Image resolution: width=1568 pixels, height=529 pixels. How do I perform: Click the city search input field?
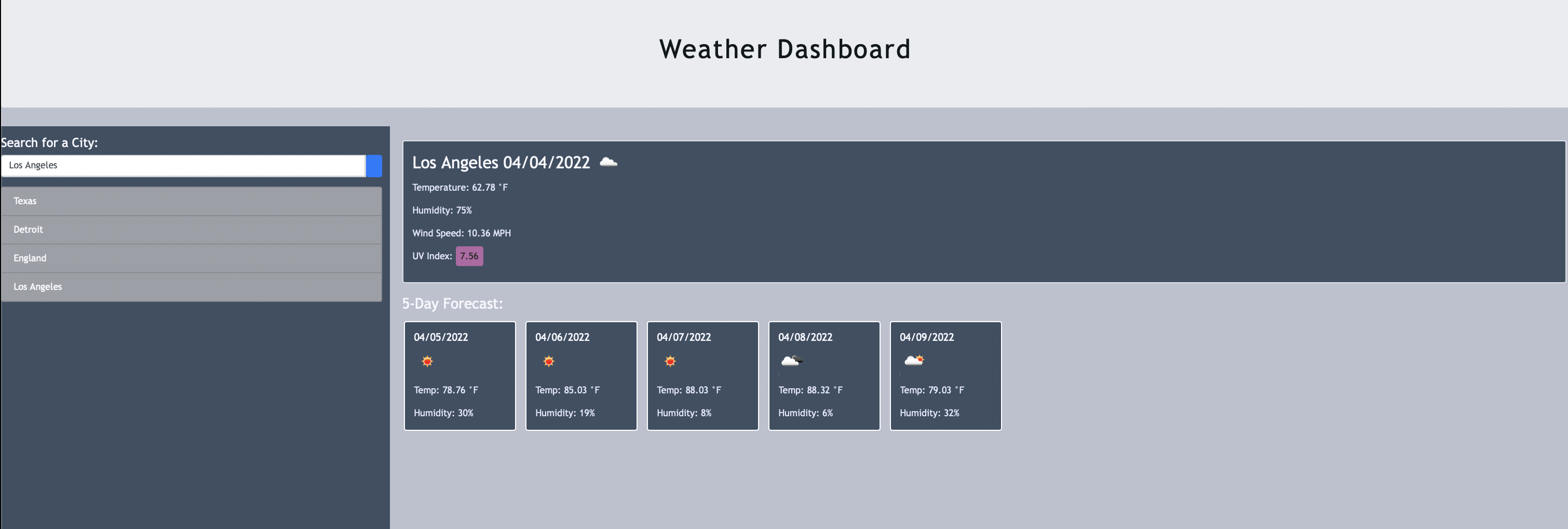coord(183,165)
